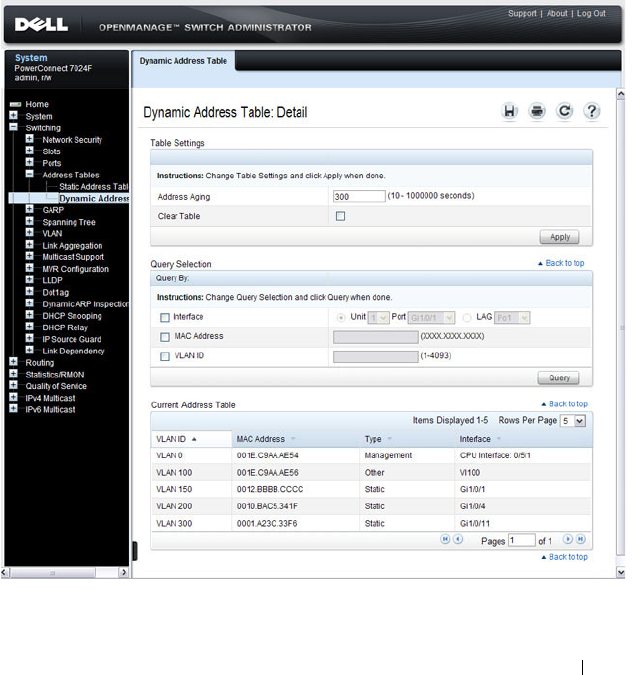The width and height of the screenshot is (641, 675).
Task: Go to next page pagination icon
Action: click(568, 539)
